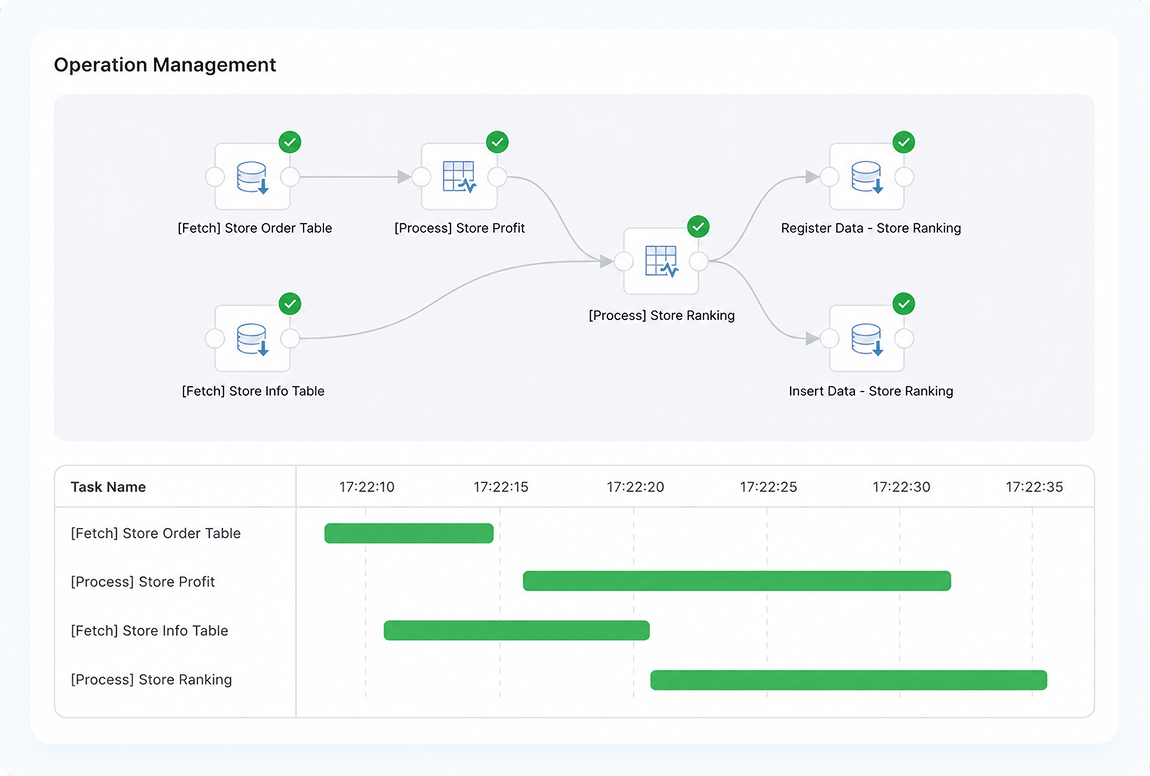
Task: Click the [Fetch] Store Order Table timeline bar
Action: point(409,533)
